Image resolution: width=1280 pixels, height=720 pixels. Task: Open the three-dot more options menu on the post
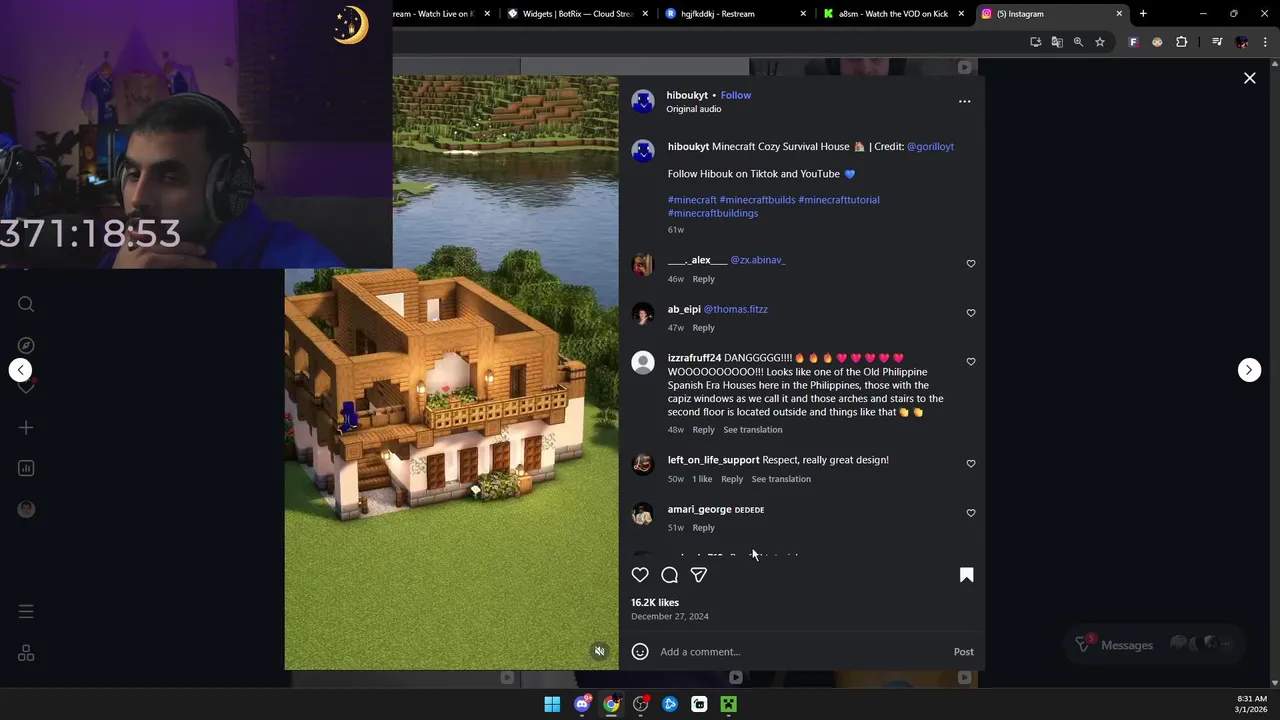(x=964, y=101)
